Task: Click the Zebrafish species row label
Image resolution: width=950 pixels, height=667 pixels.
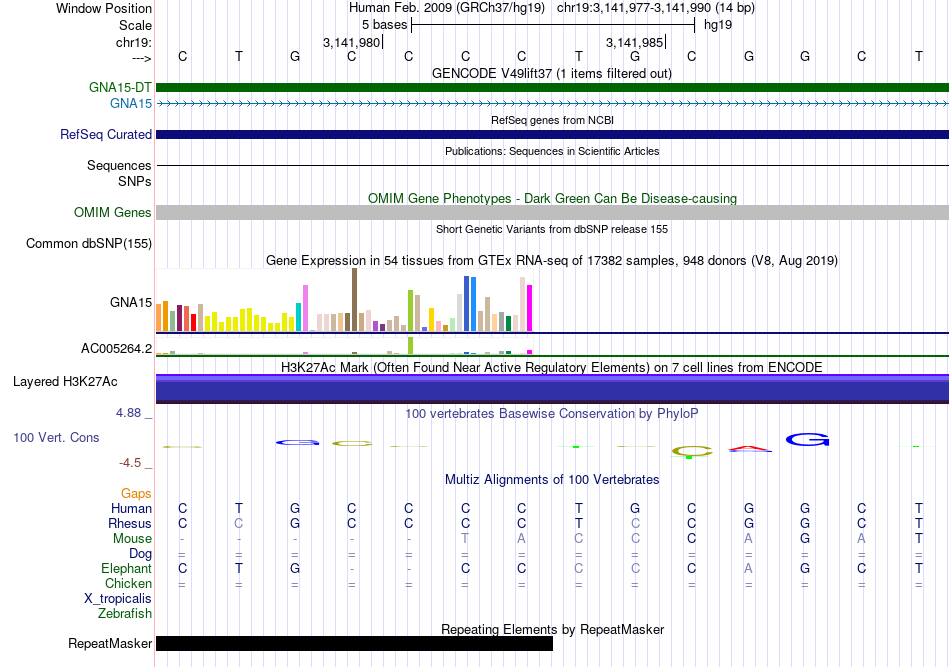Action: click(x=125, y=614)
